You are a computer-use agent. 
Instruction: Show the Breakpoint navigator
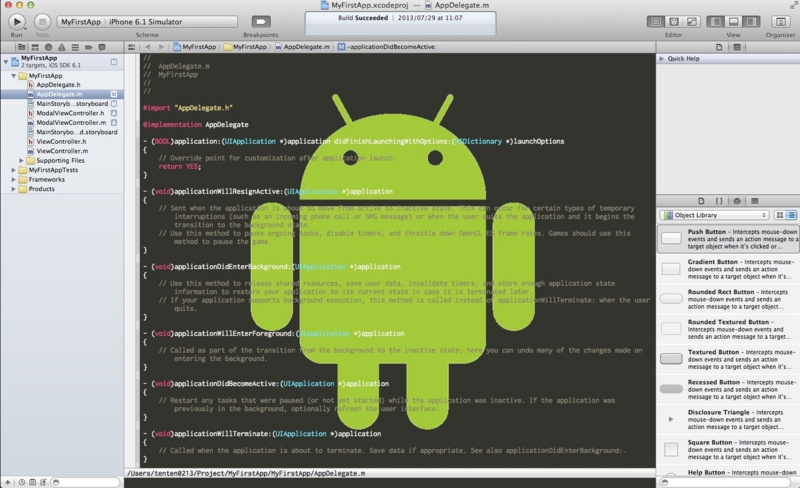point(88,47)
